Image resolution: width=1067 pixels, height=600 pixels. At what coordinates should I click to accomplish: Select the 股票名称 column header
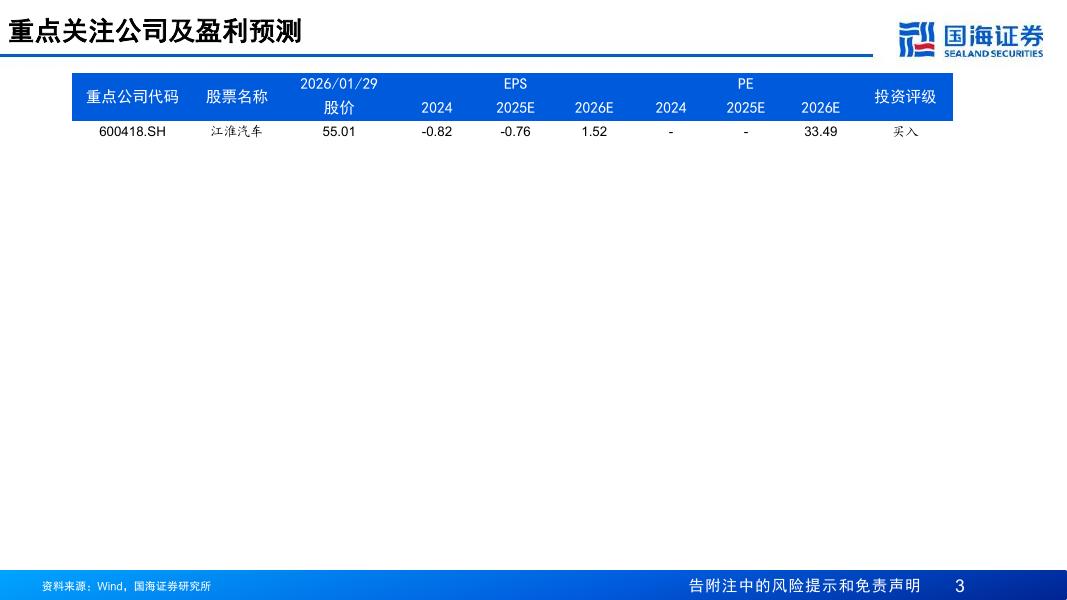tap(237, 97)
